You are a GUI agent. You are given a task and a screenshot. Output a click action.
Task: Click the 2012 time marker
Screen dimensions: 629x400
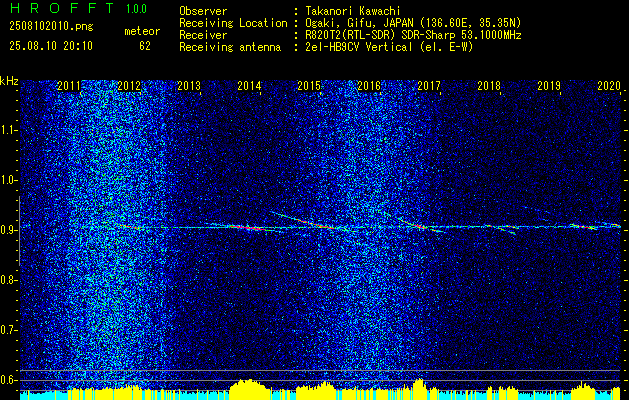point(129,85)
